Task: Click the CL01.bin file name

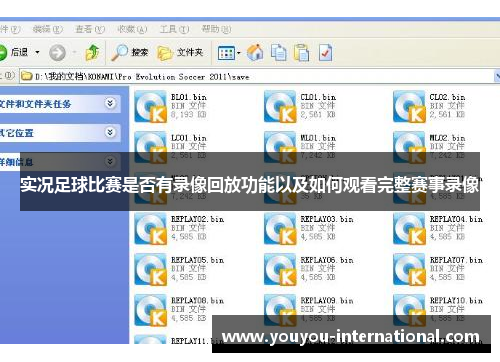Action: [x=318, y=97]
